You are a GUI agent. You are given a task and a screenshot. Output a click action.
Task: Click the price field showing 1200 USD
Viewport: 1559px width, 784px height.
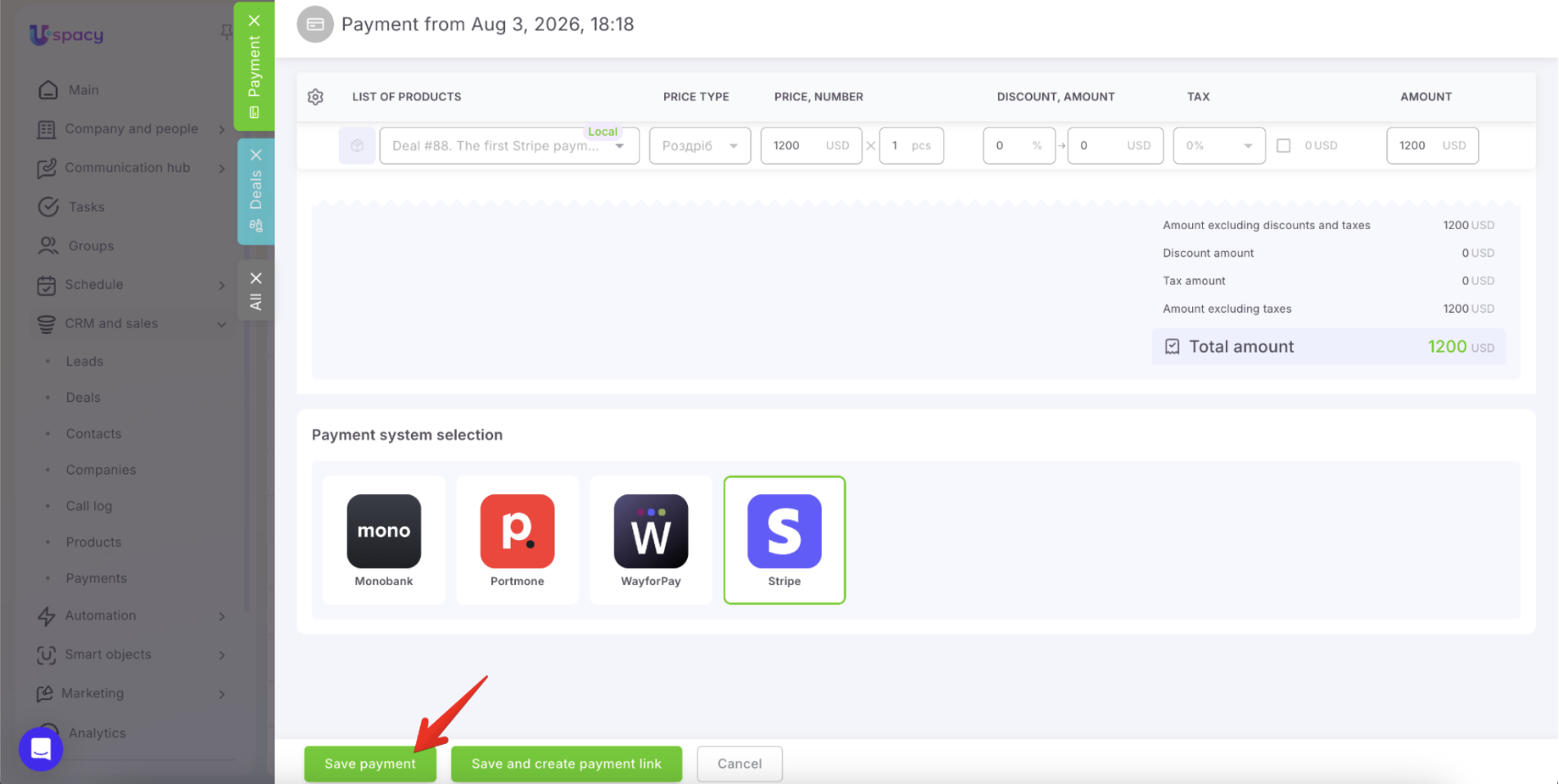(x=811, y=146)
